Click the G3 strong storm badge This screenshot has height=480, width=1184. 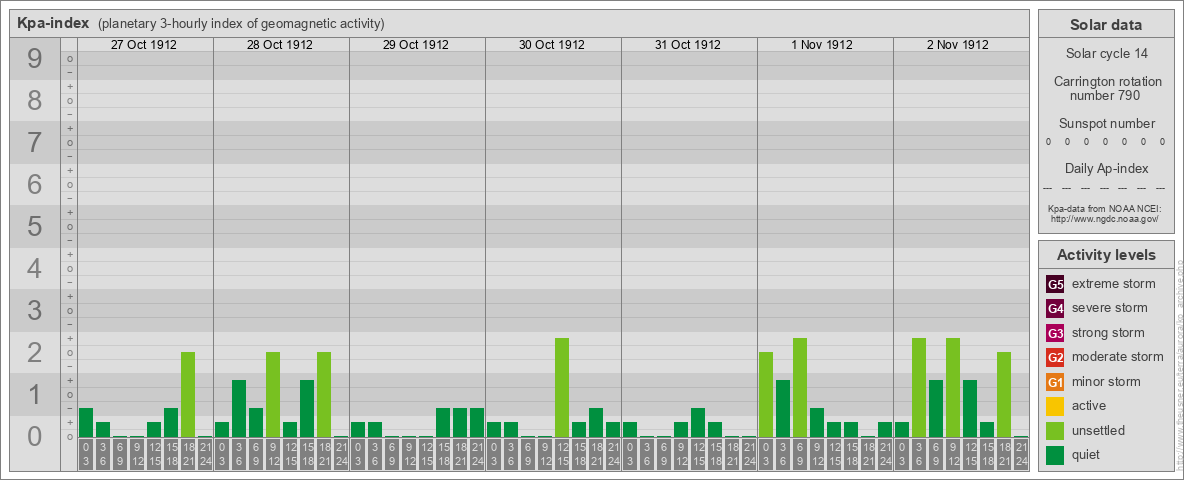(x=1055, y=333)
